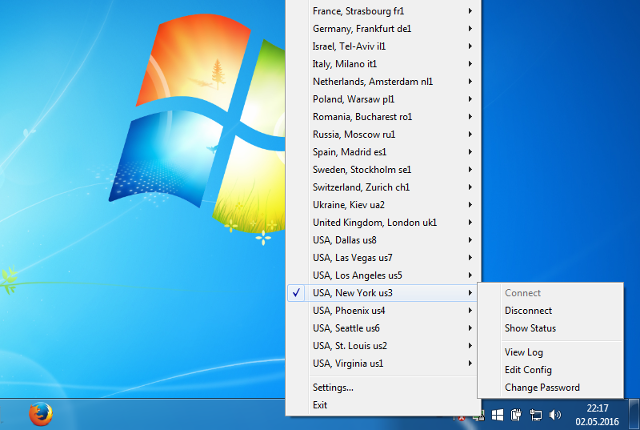This screenshot has height=430, width=640.
Task: Select Switzerland, Zurich ch1 server
Action: [x=382, y=187]
